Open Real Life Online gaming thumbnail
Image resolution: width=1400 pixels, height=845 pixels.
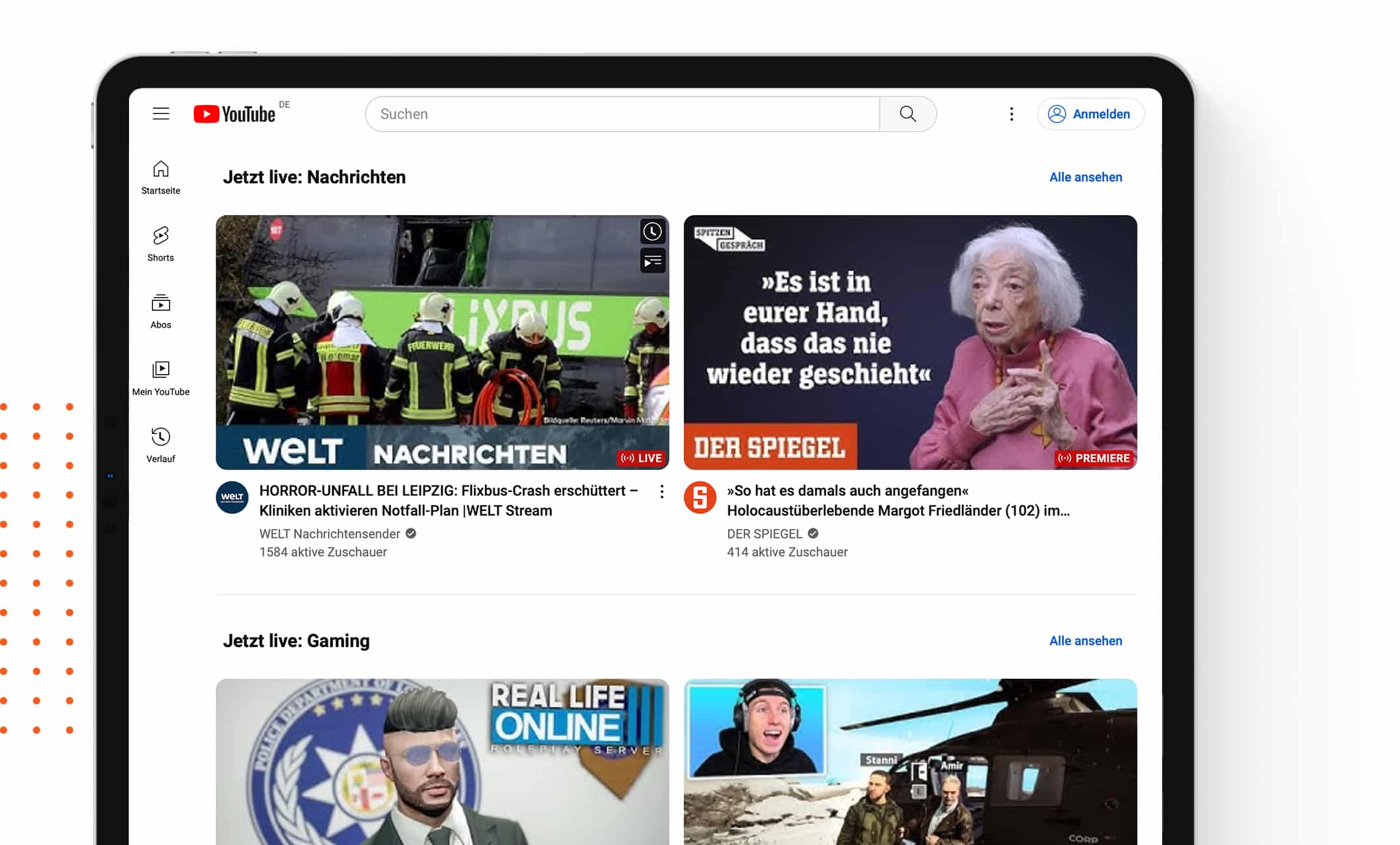point(443,762)
